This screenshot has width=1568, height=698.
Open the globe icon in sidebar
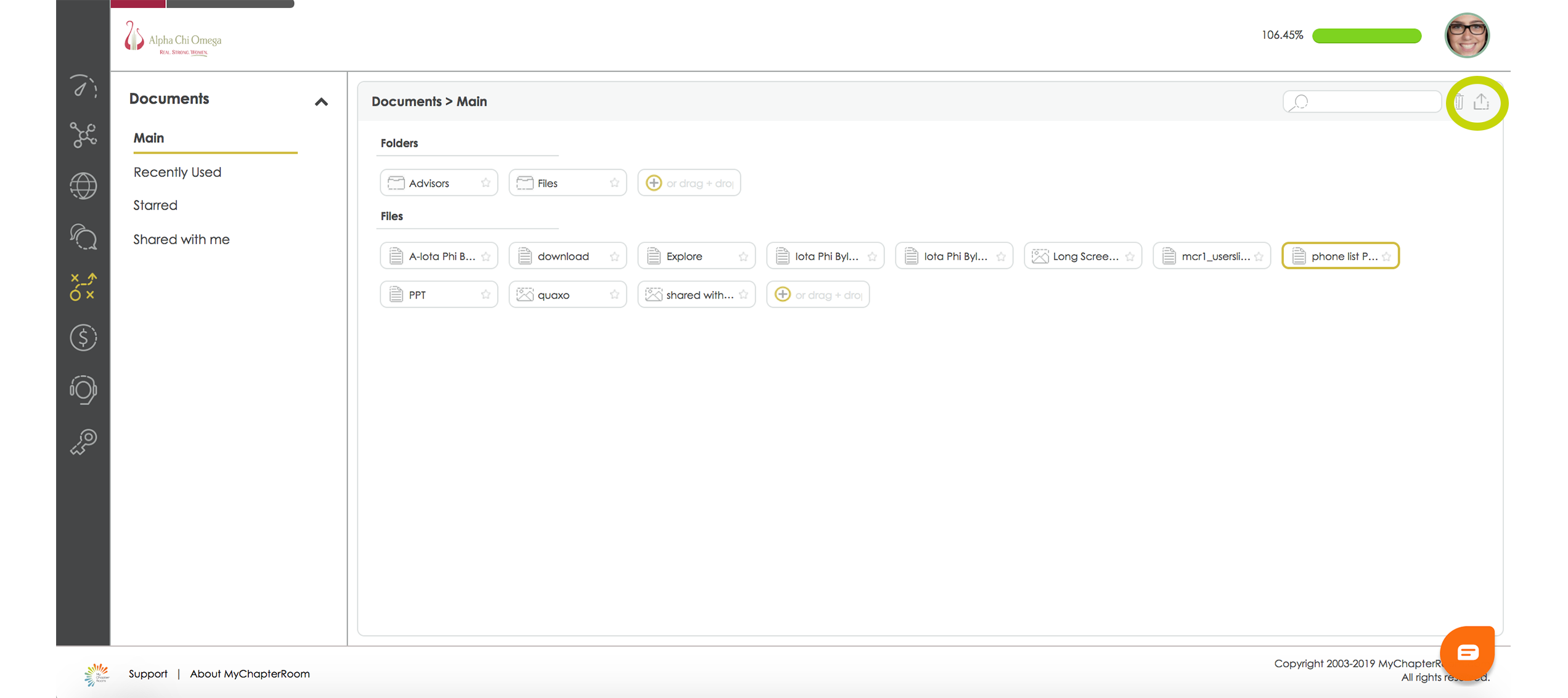pos(83,186)
